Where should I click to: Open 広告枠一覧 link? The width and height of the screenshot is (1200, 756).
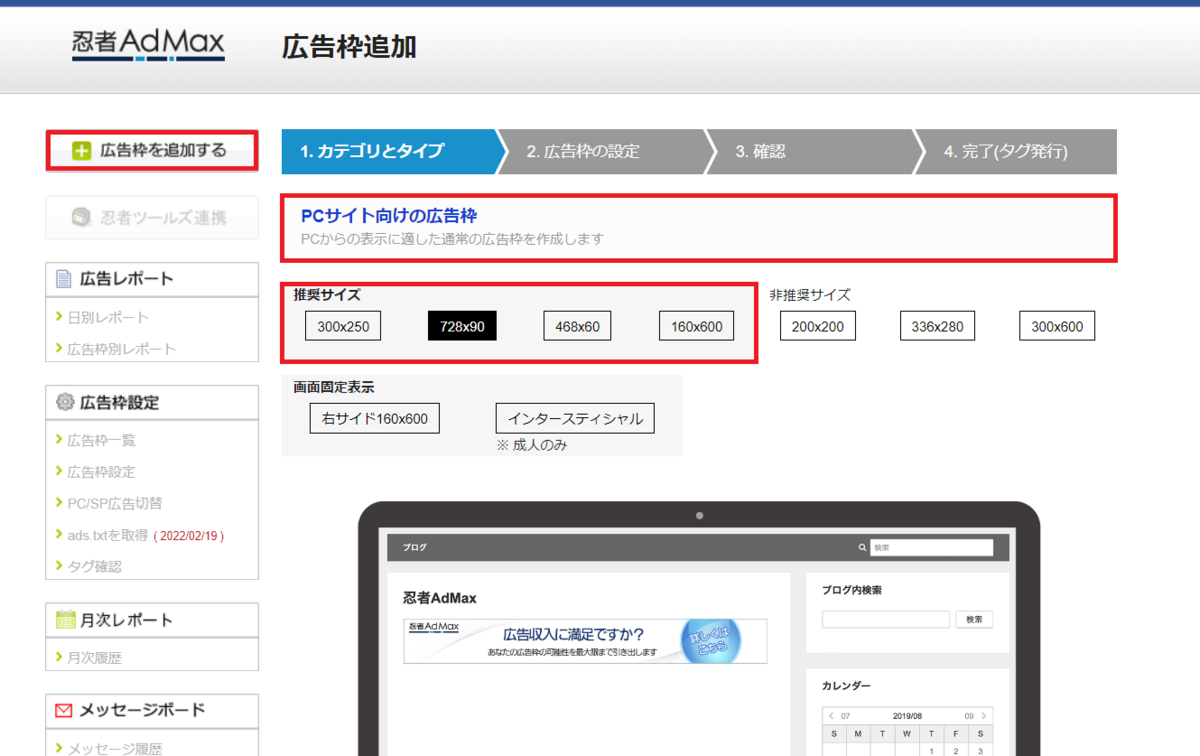click(101, 440)
